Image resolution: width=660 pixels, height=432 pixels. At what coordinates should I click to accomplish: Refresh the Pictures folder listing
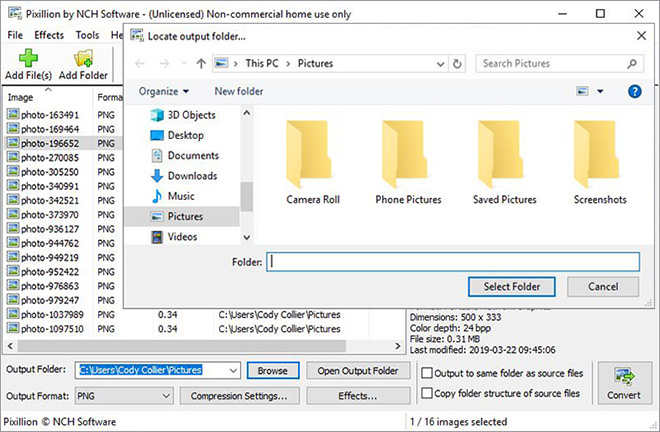click(x=457, y=64)
